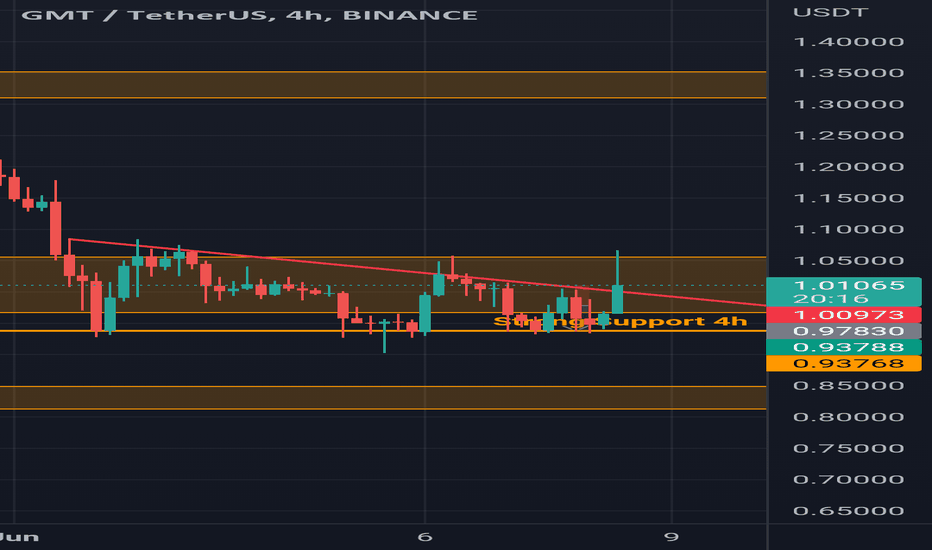Select the red 1.00973 price label
The height and width of the screenshot is (550, 932).
(844, 315)
